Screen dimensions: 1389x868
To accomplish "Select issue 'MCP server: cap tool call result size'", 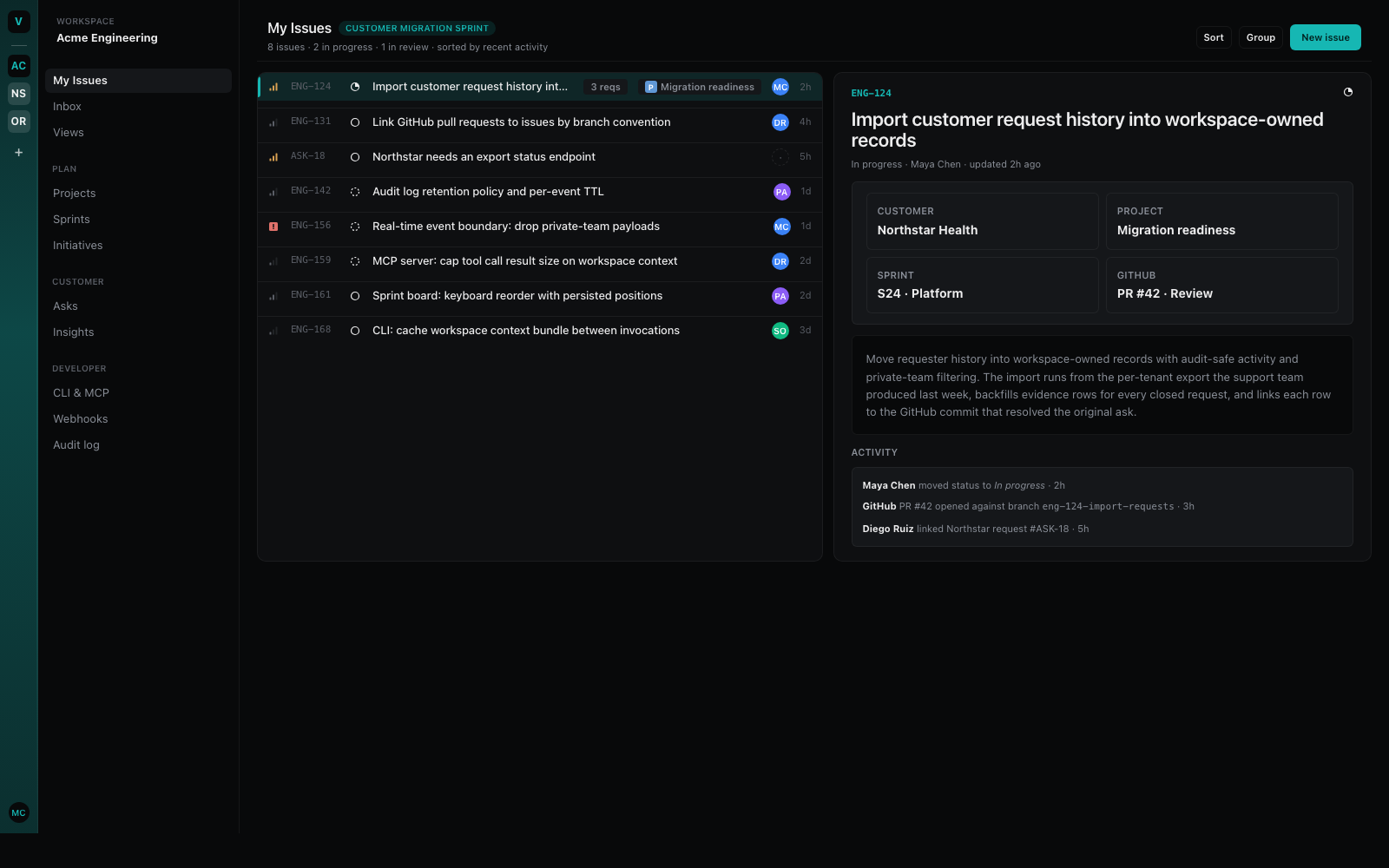I will (540, 261).
